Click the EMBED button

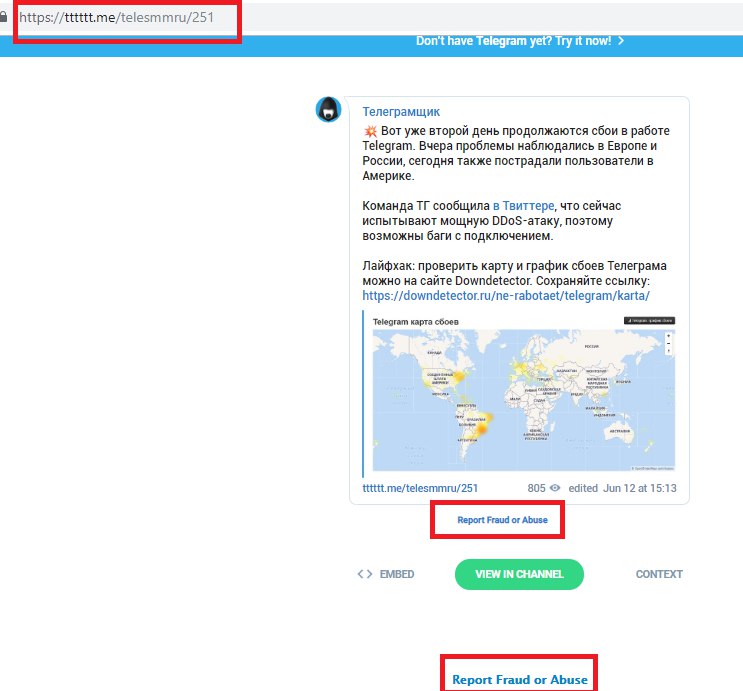click(x=397, y=574)
